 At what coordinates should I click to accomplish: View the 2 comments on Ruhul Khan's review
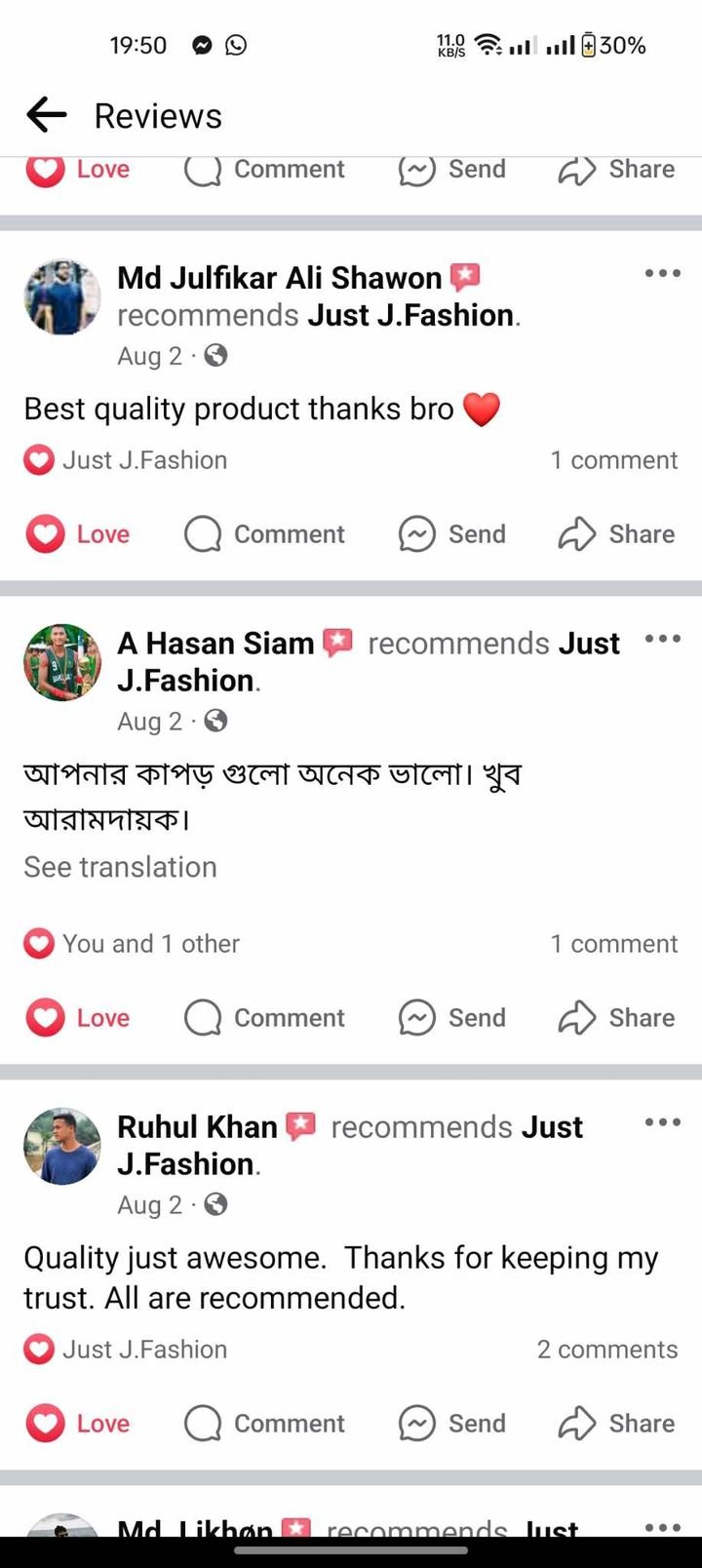(x=606, y=1350)
